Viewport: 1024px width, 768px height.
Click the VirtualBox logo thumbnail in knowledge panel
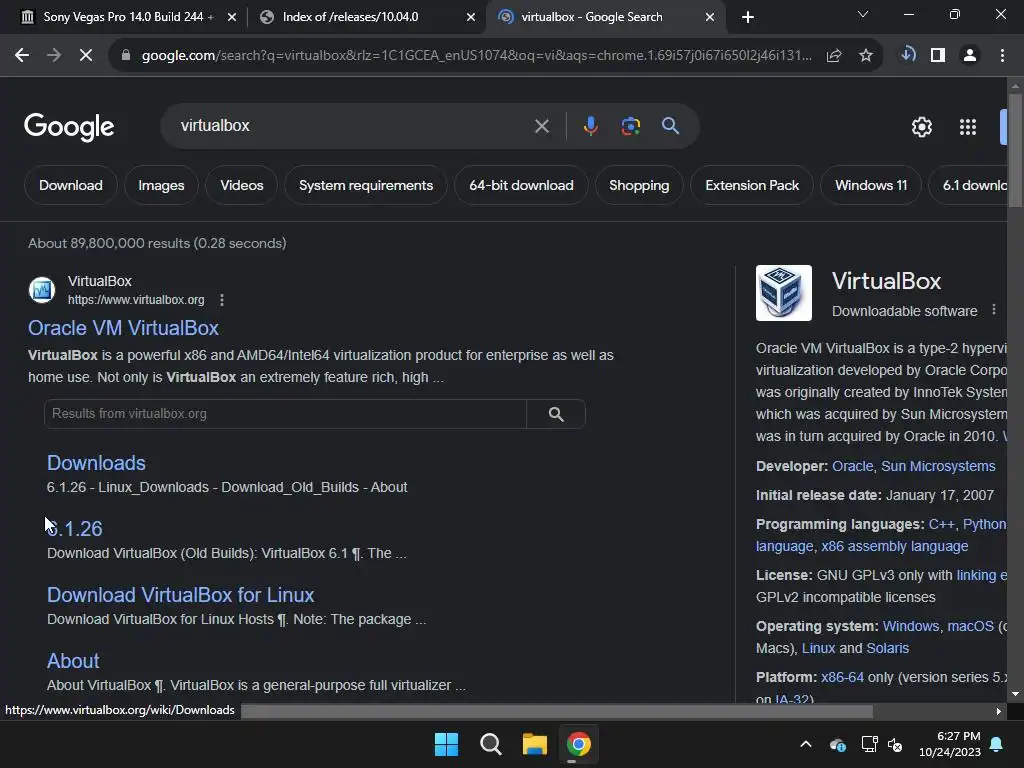tap(784, 293)
